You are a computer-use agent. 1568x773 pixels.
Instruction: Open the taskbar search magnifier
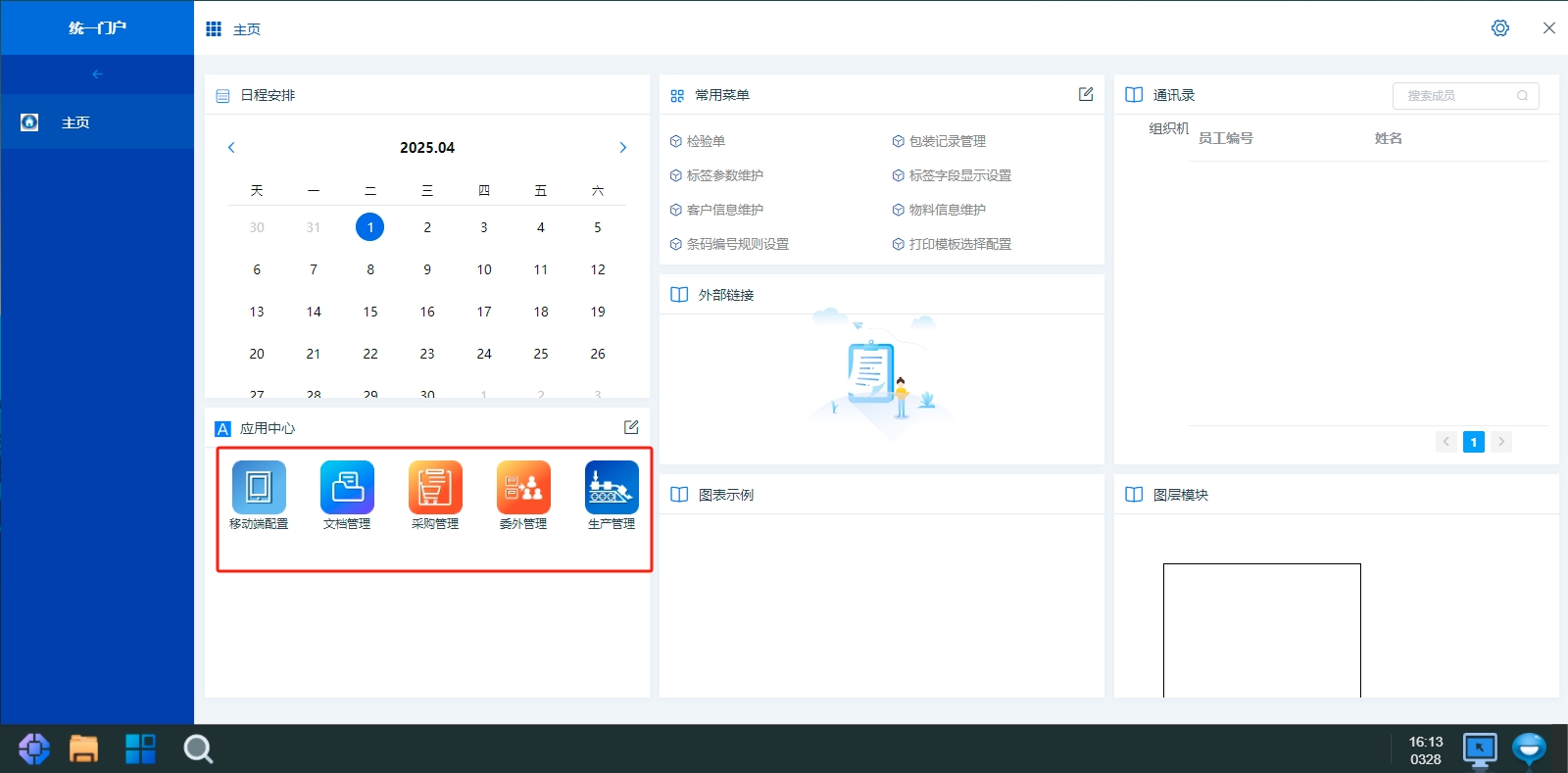click(x=198, y=749)
